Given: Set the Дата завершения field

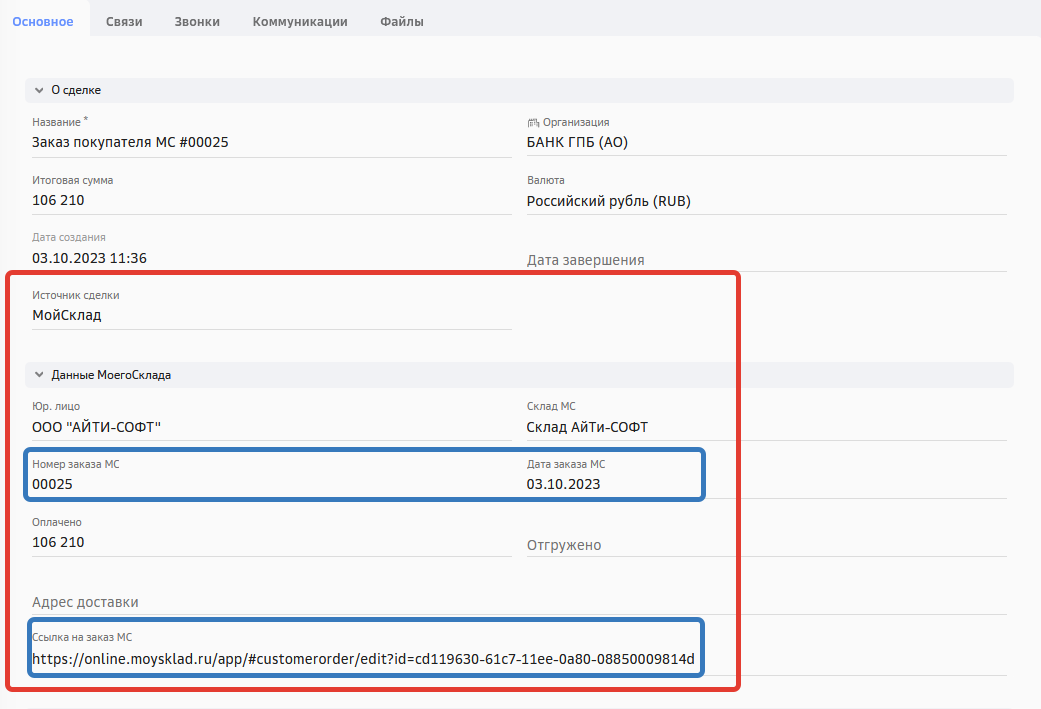Looking at the screenshot, I should tap(765, 260).
